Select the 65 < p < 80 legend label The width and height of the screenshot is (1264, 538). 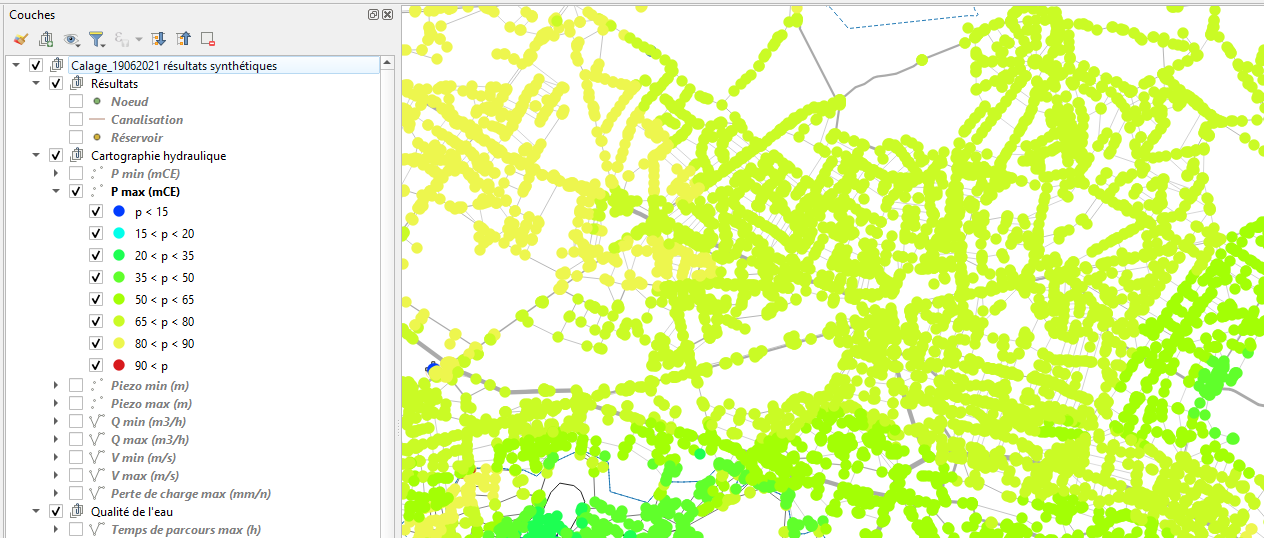click(164, 322)
